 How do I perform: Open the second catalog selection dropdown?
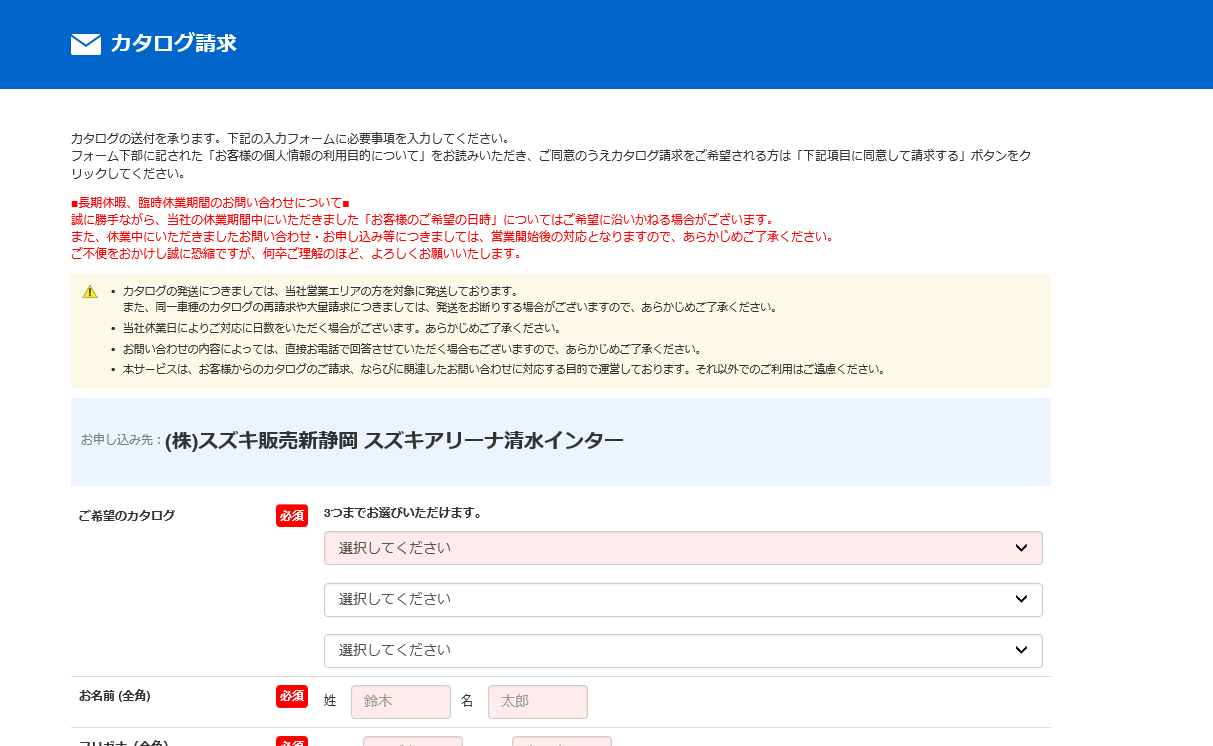(x=683, y=600)
